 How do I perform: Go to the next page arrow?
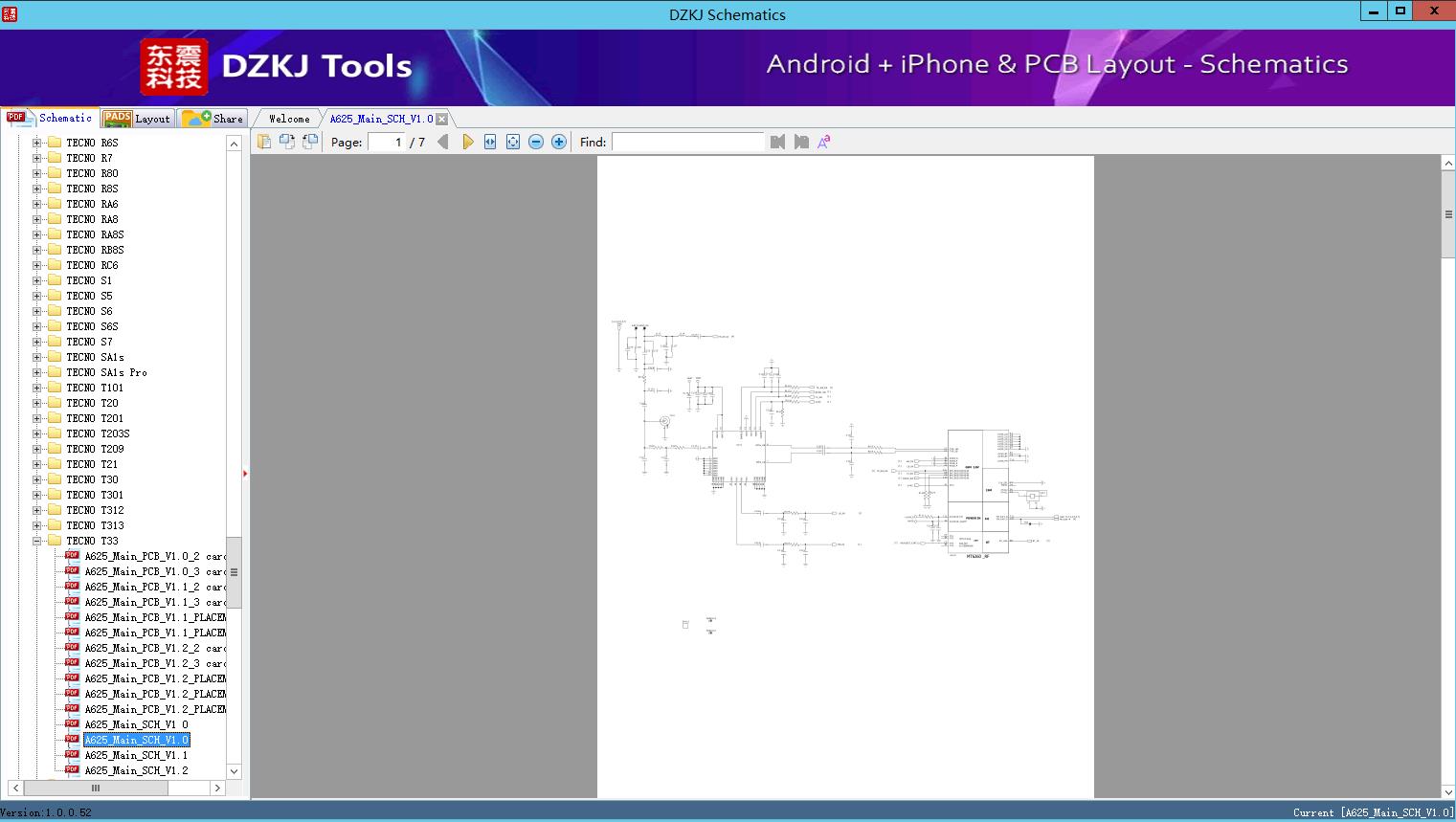[x=467, y=142]
